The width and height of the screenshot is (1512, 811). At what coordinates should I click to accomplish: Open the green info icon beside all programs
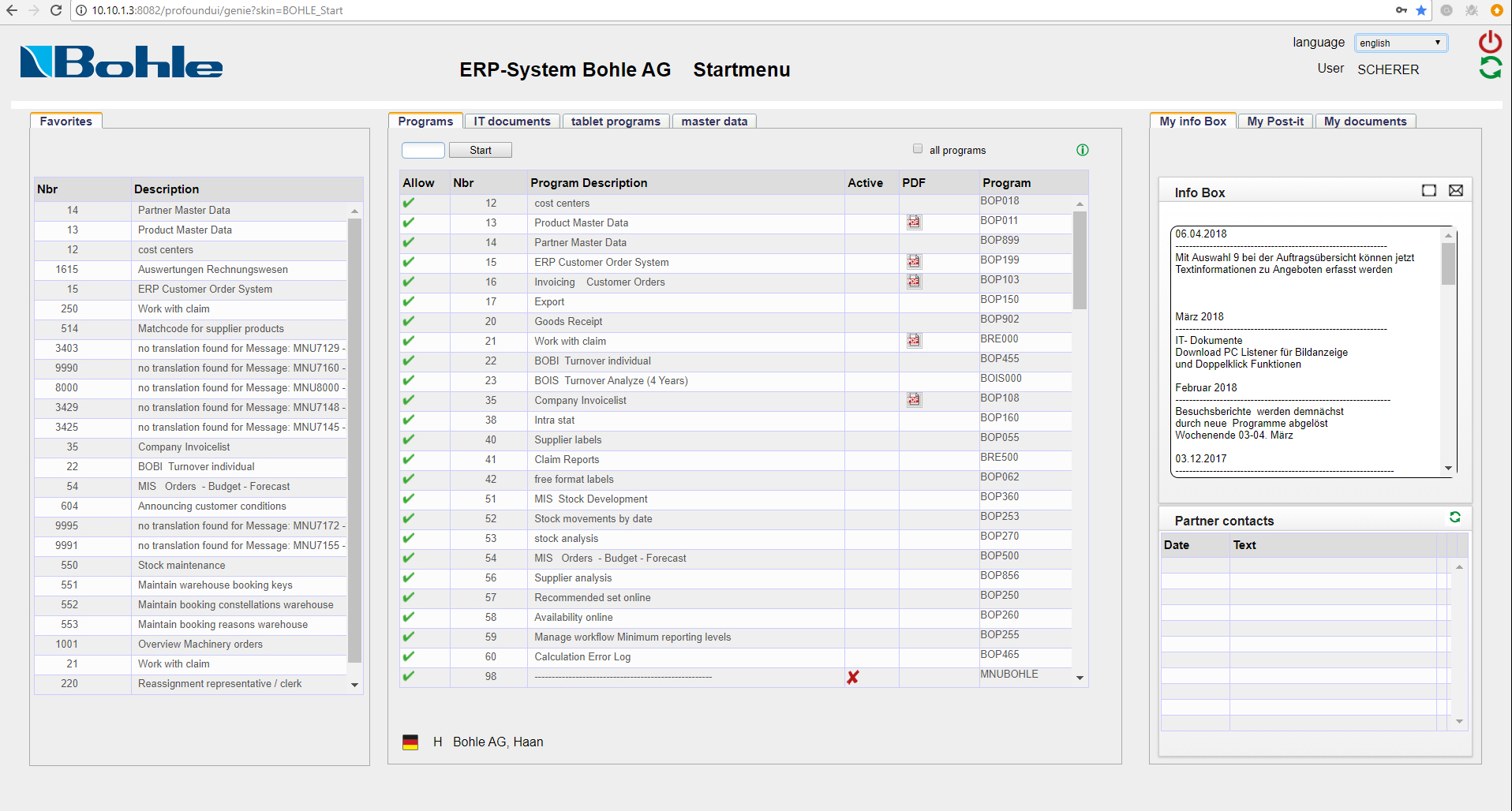tap(1083, 150)
